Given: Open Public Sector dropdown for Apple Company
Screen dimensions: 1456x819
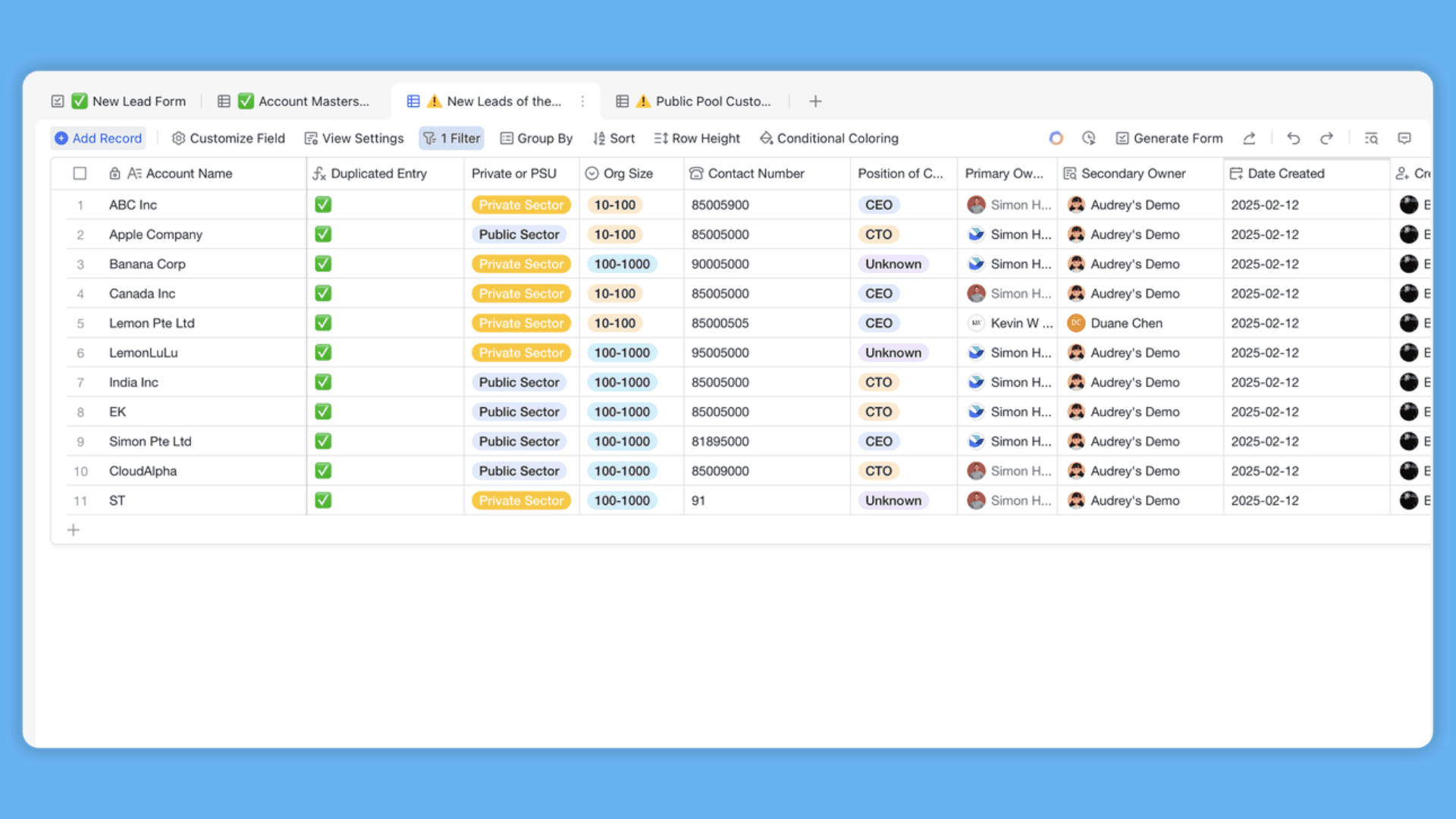Looking at the screenshot, I should click(519, 234).
